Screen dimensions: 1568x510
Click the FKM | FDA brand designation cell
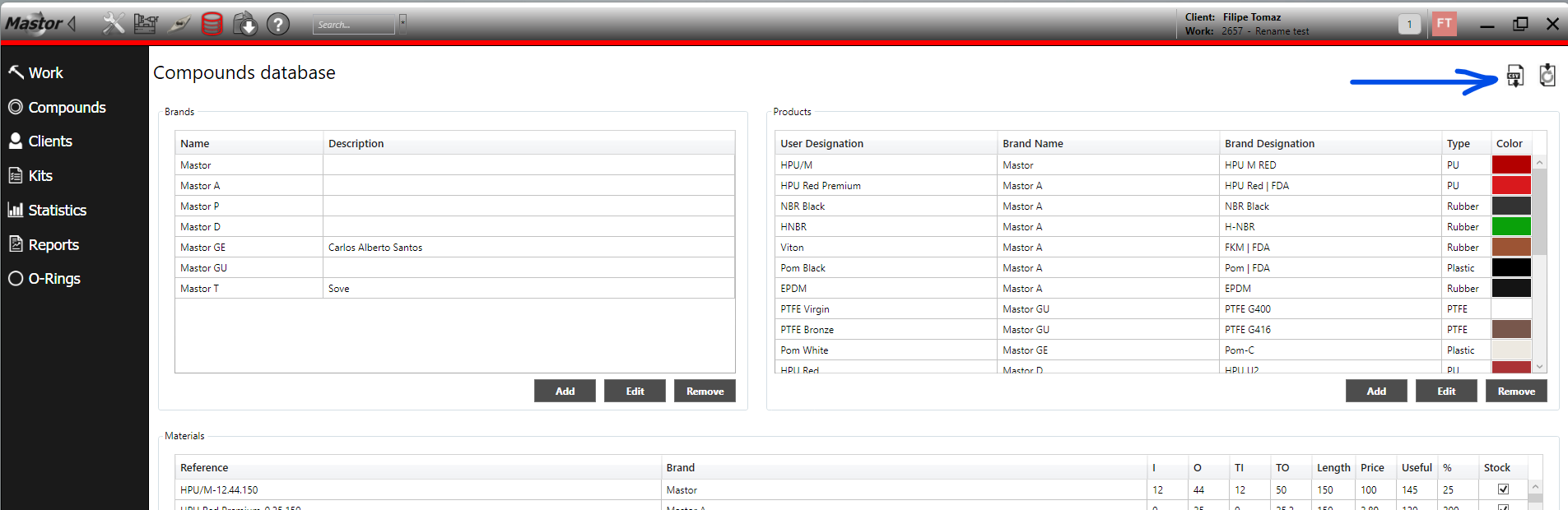[1330, 247]
